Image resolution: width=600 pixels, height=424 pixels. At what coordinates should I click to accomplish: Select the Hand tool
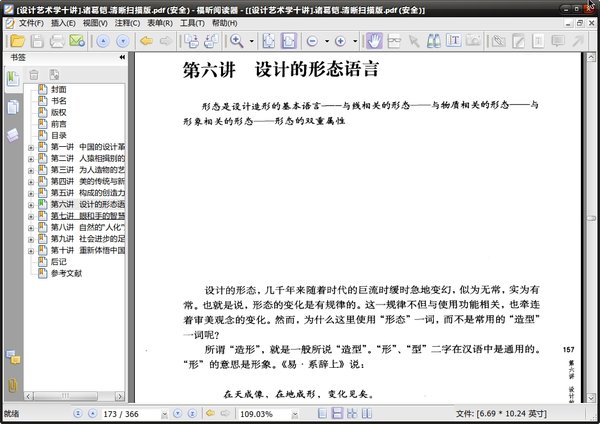(375, 41)
